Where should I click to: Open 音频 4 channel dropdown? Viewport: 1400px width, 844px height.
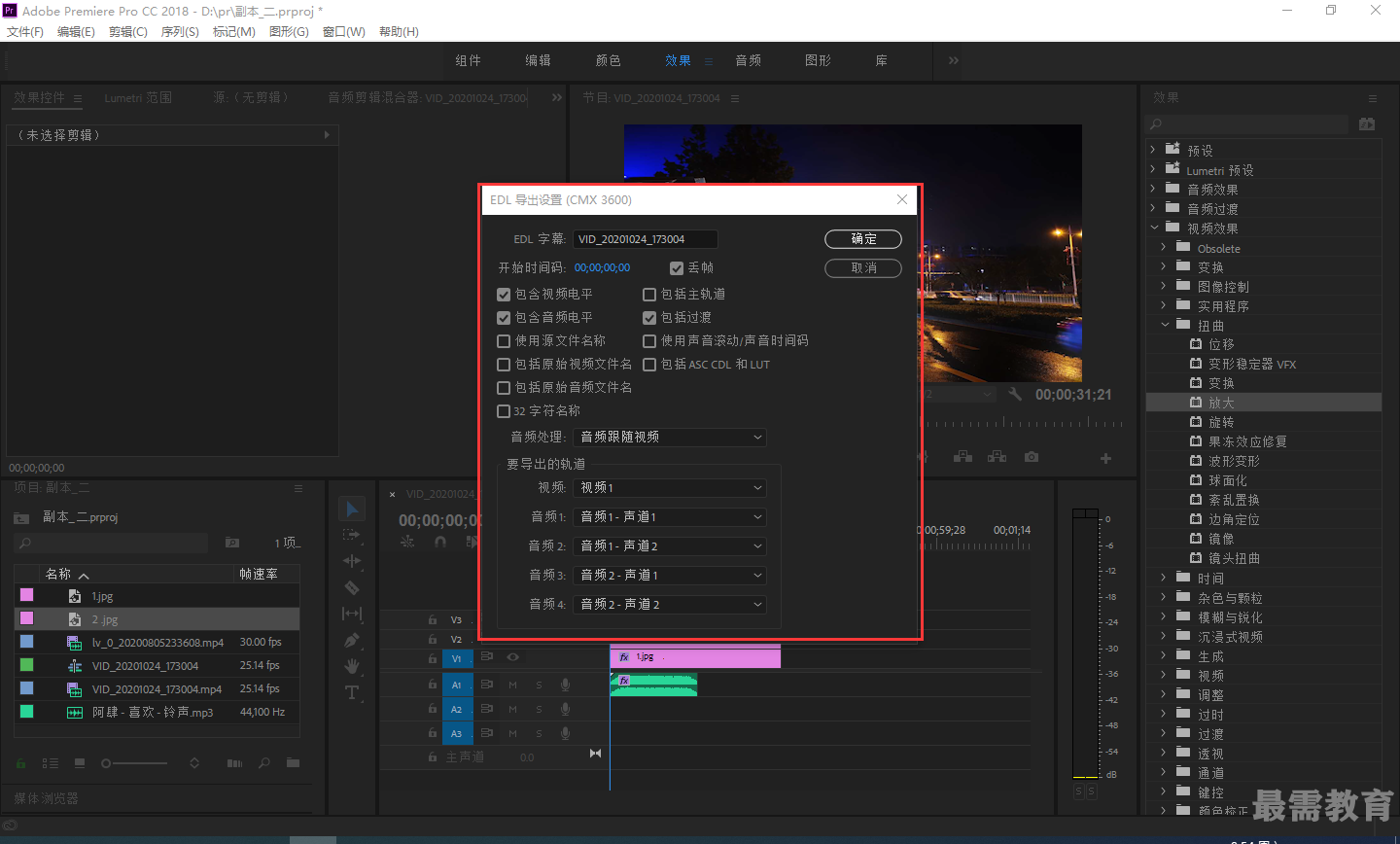coord(670,605)
